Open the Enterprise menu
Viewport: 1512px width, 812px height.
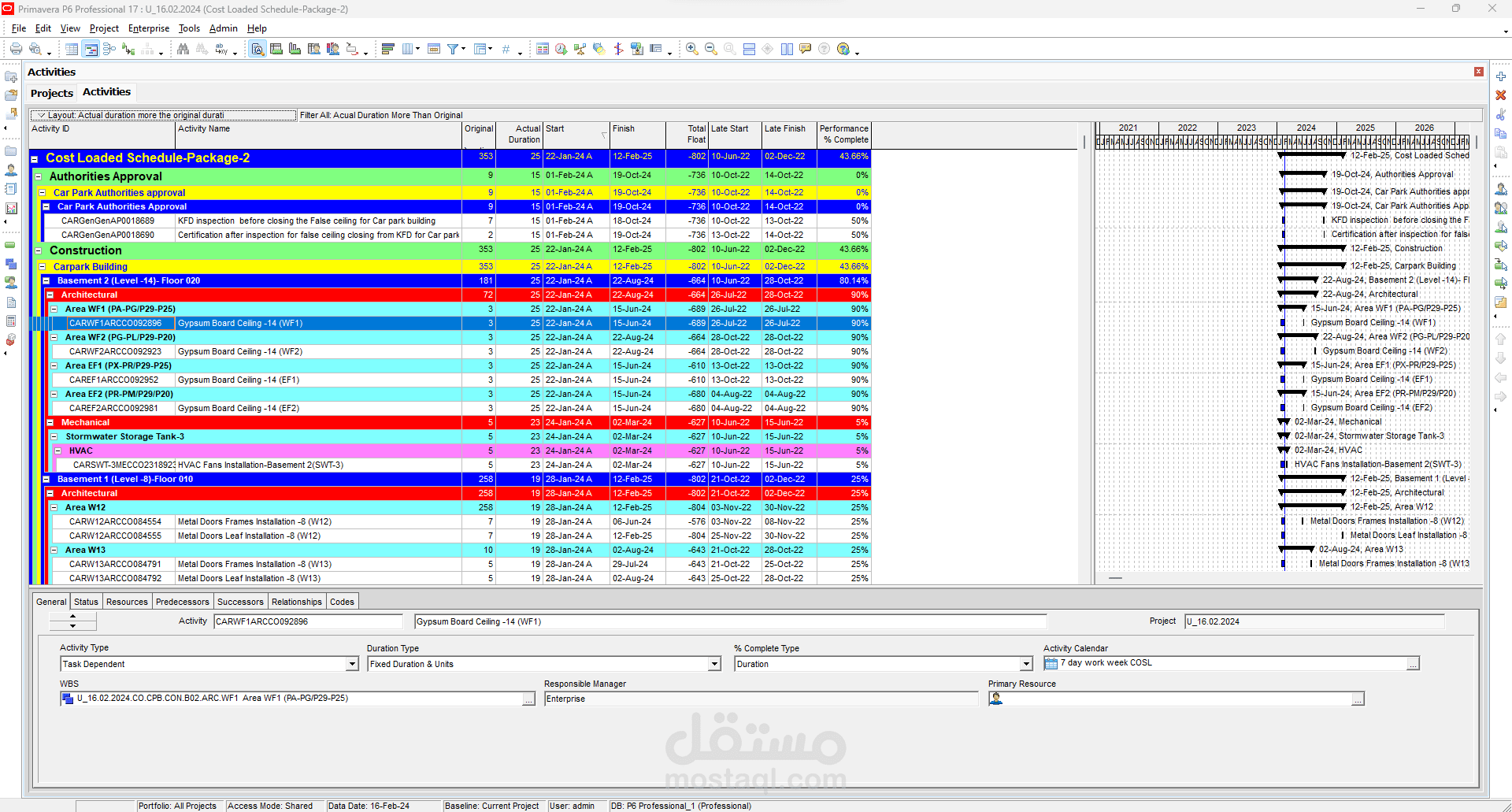coord(149,28)
